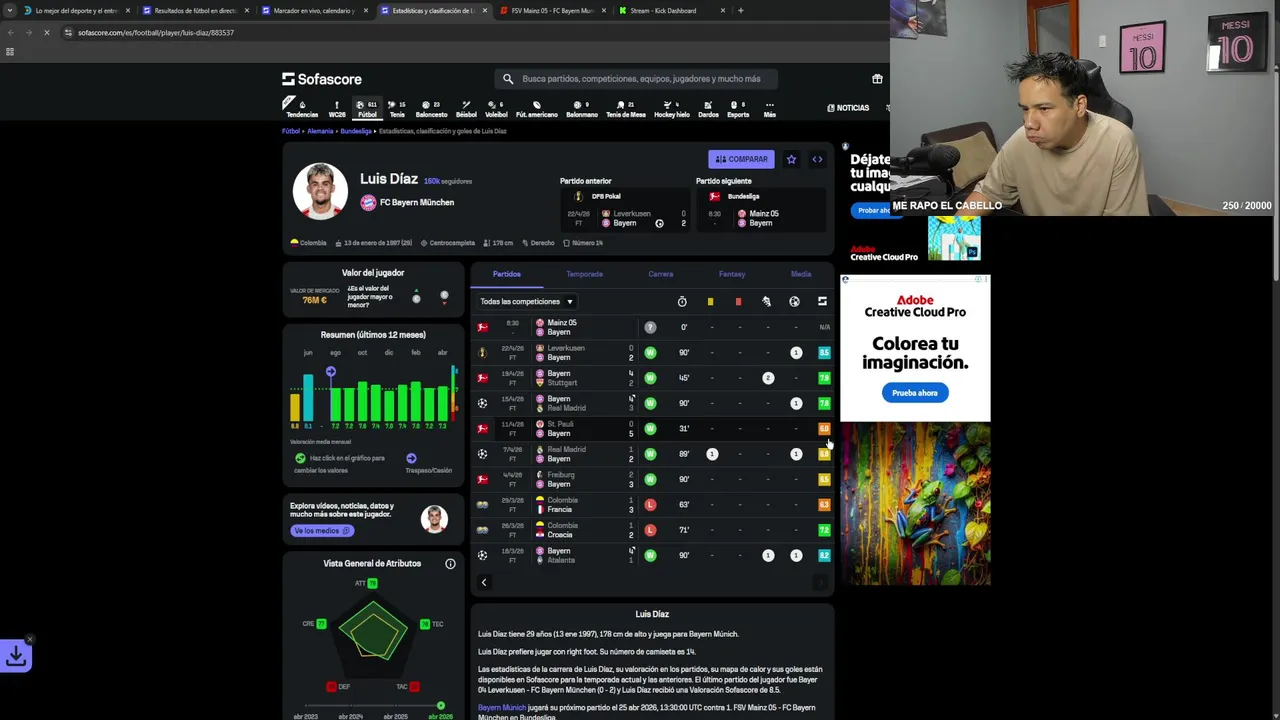Select the Fútbol sport icon

coord(367,108)
